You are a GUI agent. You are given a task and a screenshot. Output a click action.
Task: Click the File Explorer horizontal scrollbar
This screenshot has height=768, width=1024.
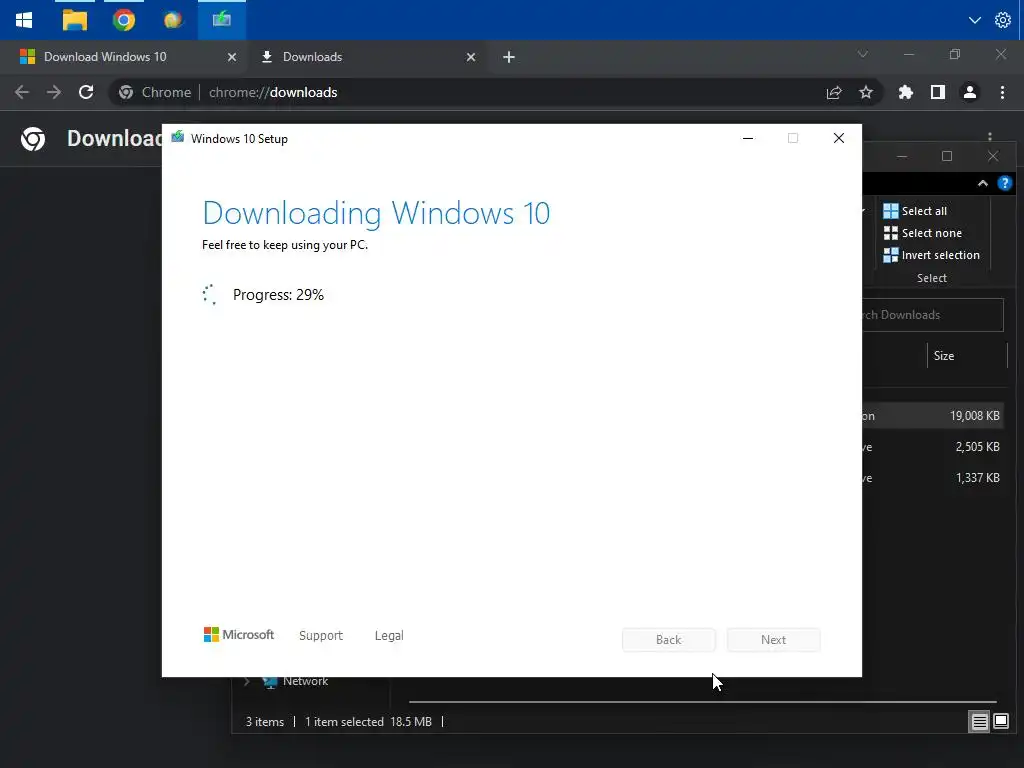click(x=703, y=702)
